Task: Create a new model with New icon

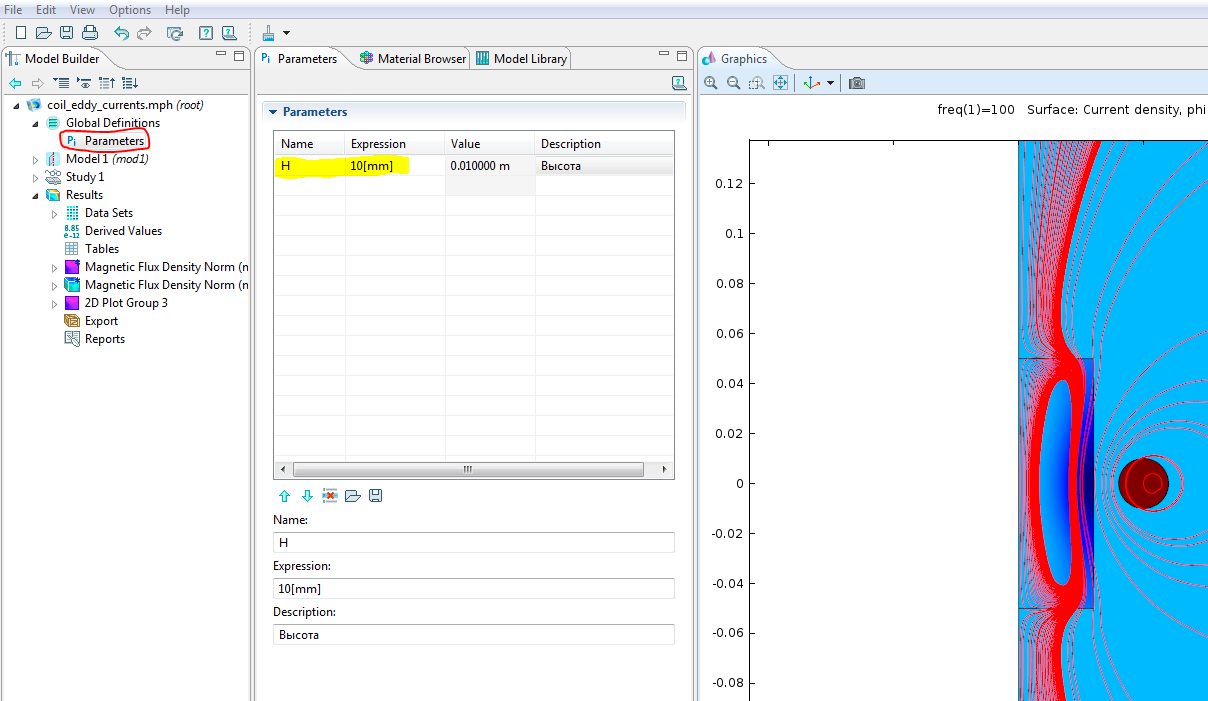Action: [x=21, y=33]
